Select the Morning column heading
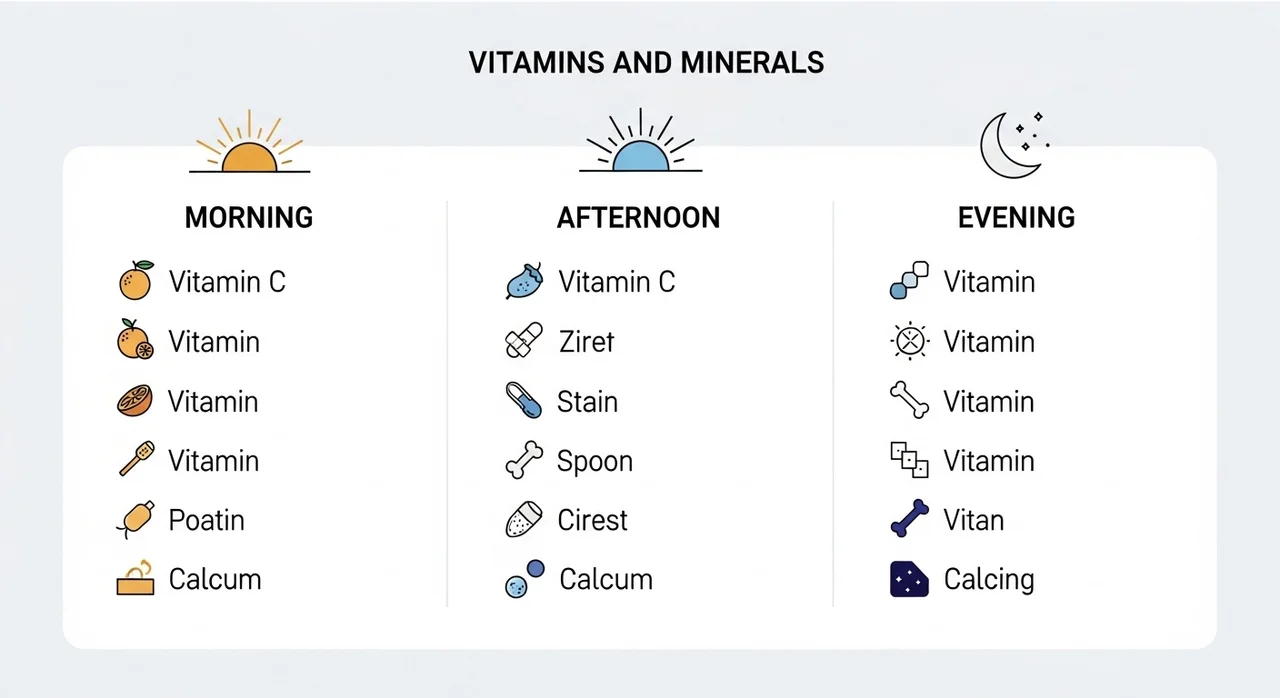The image size is (1280, 698). pos(249,217)
